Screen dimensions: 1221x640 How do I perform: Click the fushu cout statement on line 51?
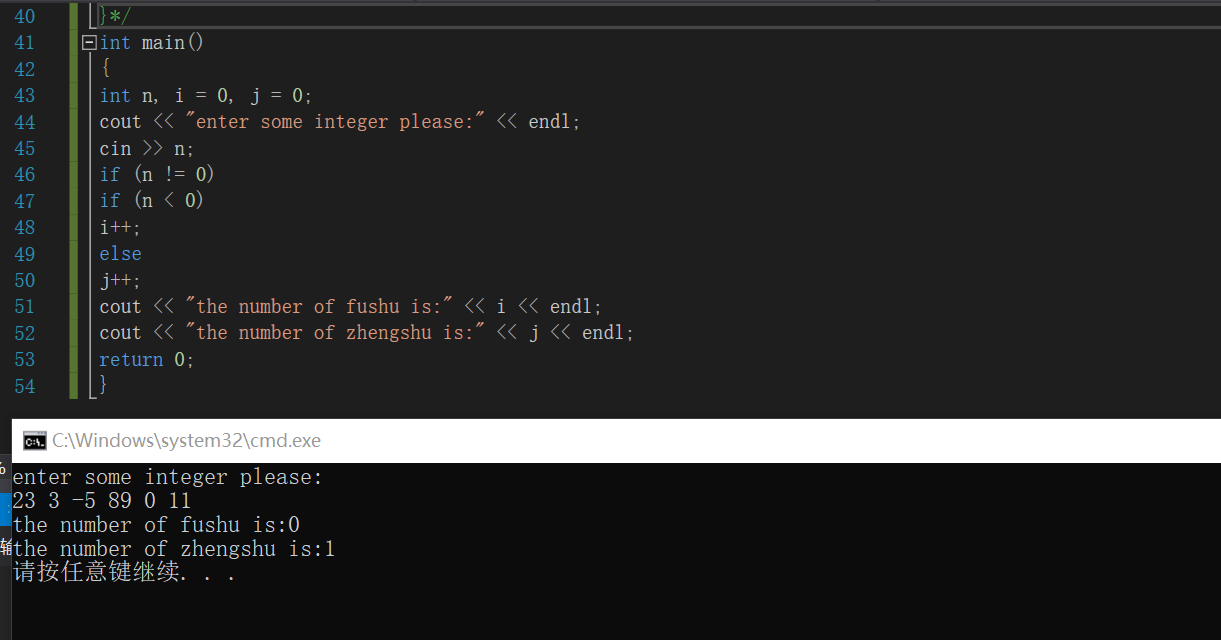[x=351, y=307]
